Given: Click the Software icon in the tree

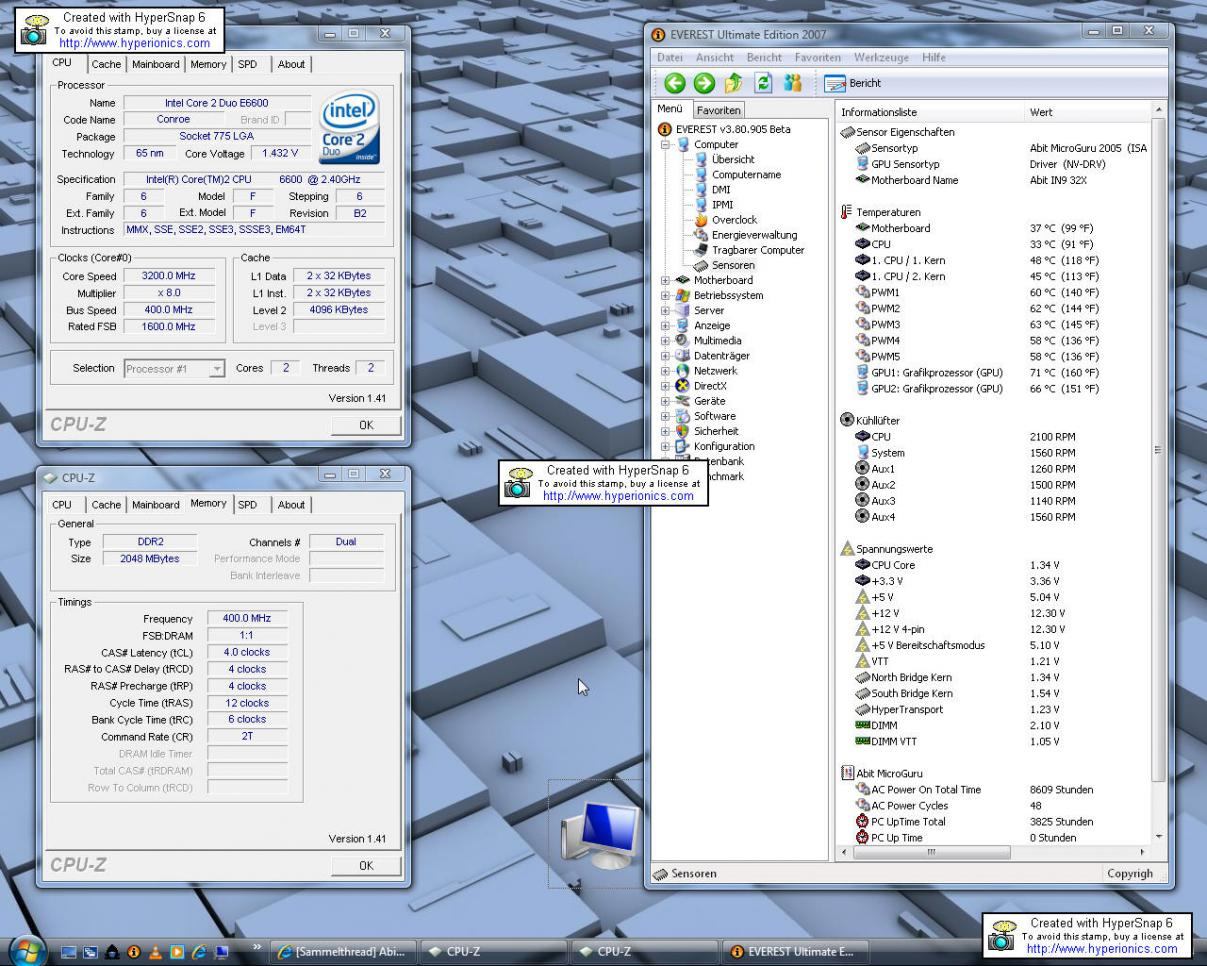Looking at the screenshot, I should pos(683,416).
